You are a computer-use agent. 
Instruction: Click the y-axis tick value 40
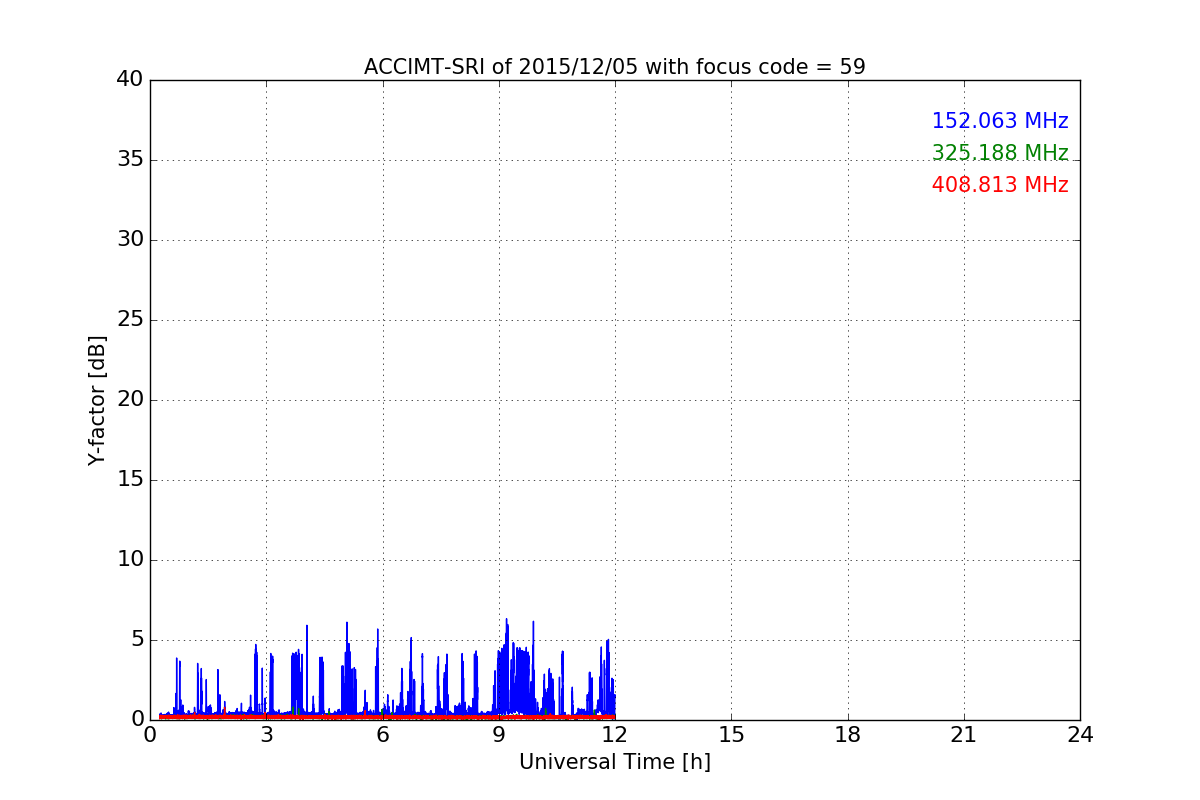130,80
